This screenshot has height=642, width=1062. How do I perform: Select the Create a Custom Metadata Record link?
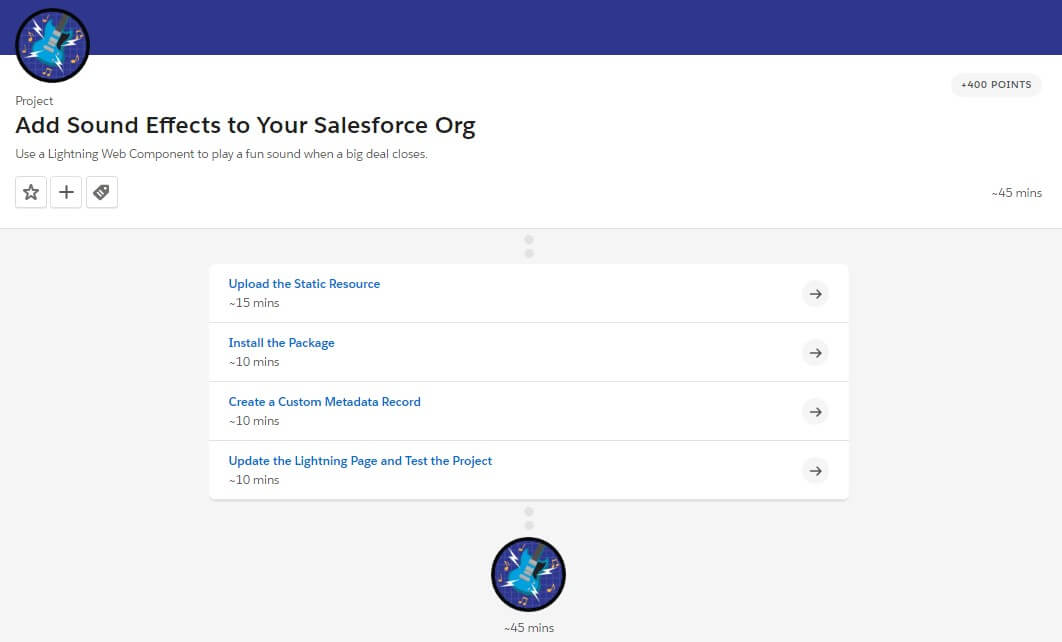click(324, 402)
